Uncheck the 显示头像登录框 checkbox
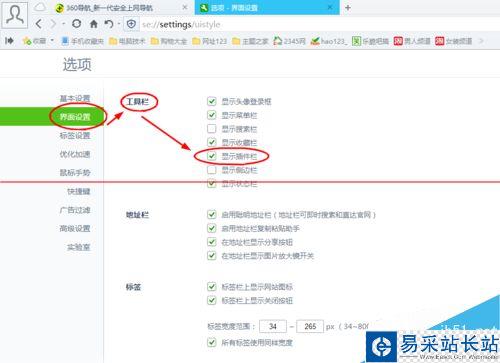The height and width of the screenshot is (363, 500). tap(212, 101)
